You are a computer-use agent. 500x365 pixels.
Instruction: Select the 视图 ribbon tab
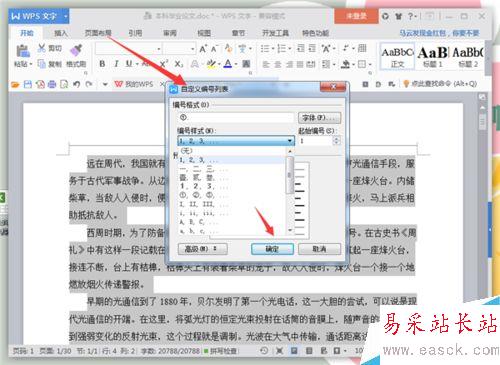(x=204, y=33)
